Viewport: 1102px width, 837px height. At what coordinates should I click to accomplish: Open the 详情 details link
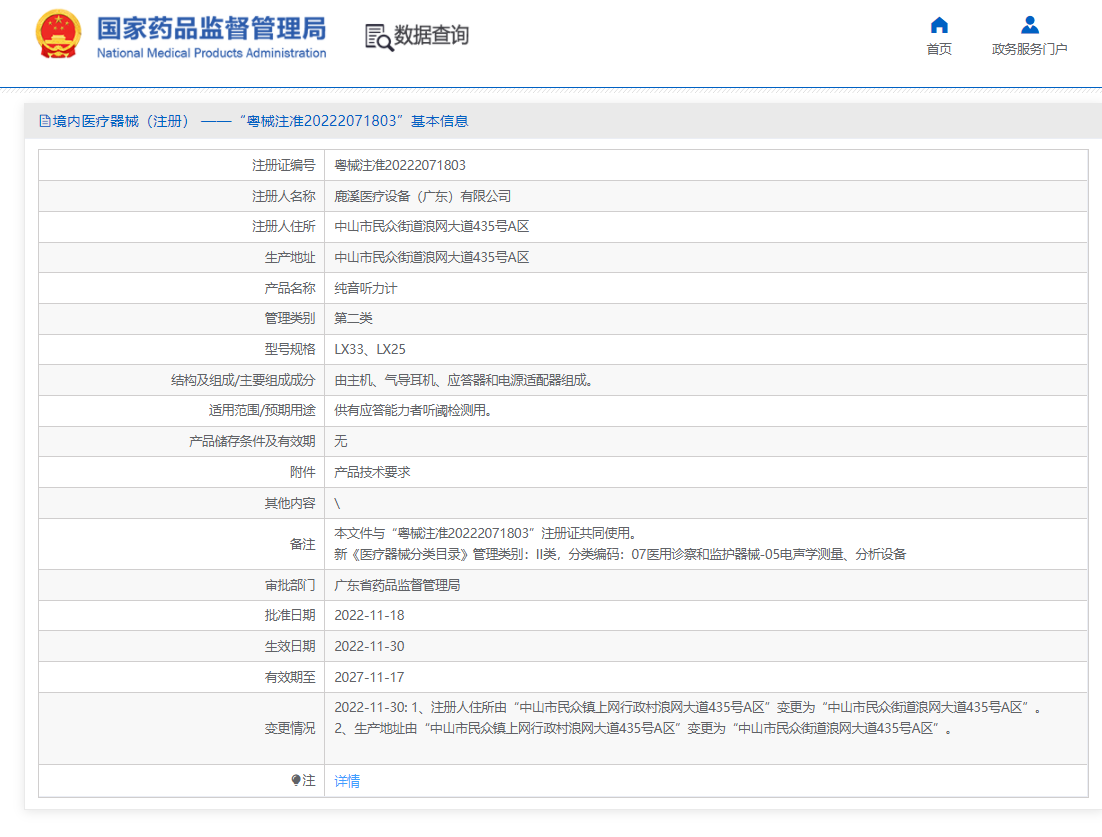(348, 781)
